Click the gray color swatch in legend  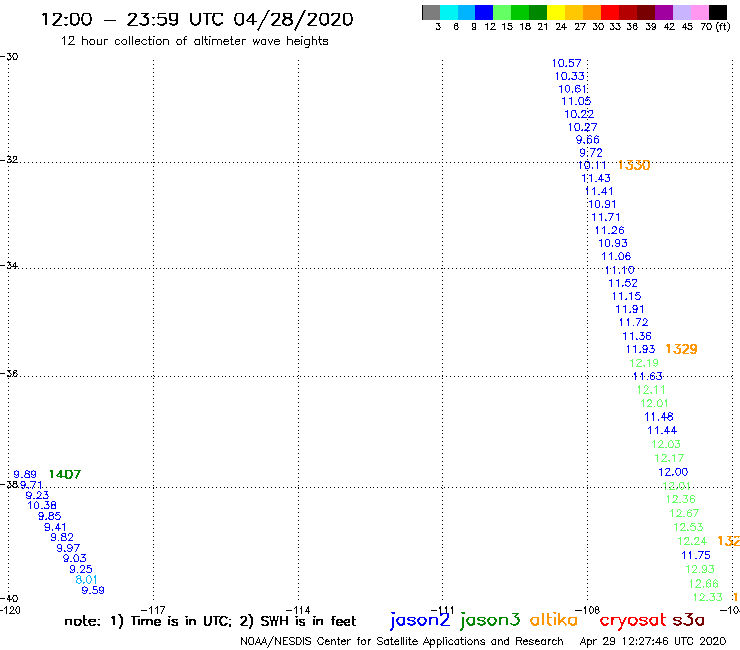point(431,12)
